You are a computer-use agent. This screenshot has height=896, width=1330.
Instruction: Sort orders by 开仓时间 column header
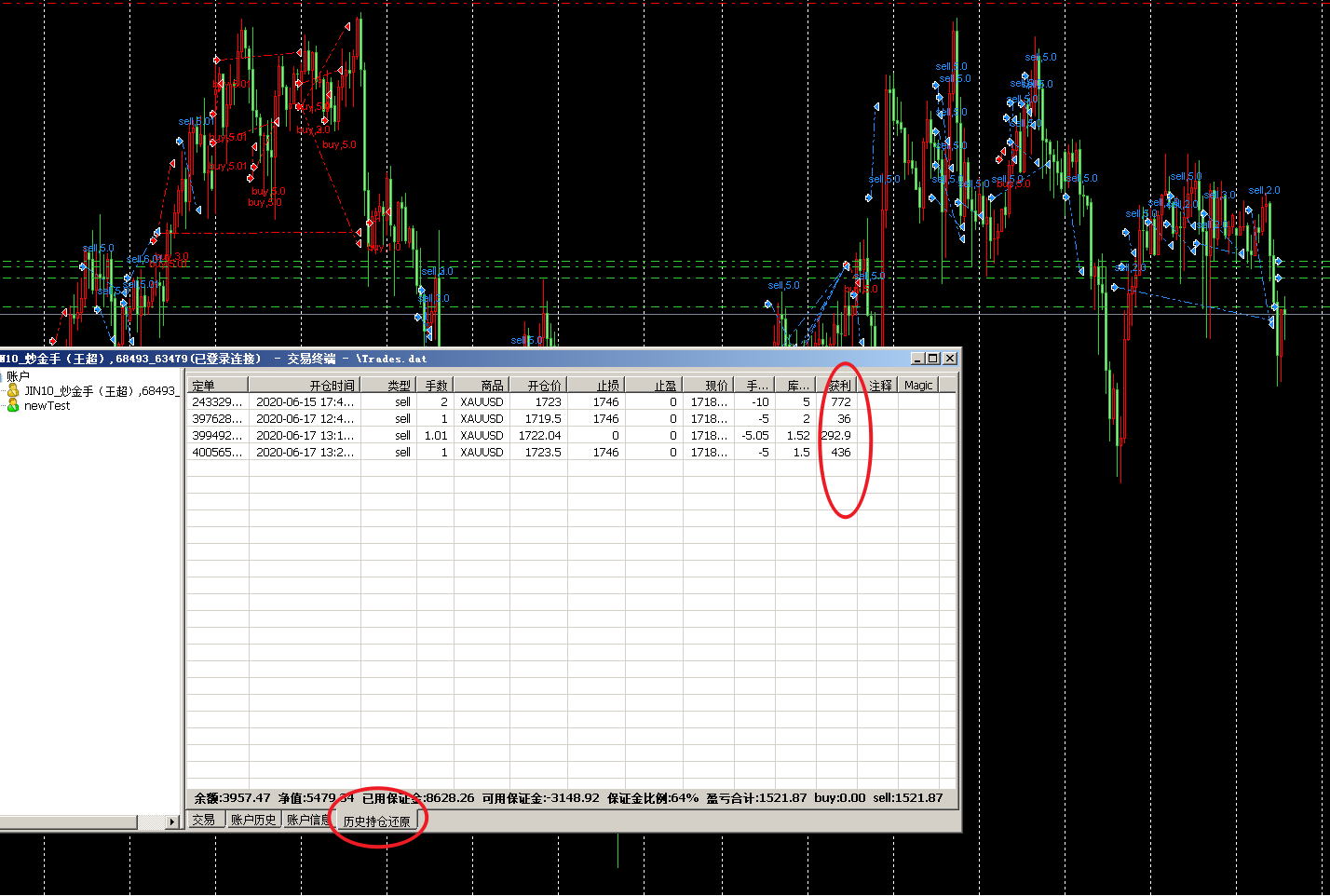click(x=305, y=385)
